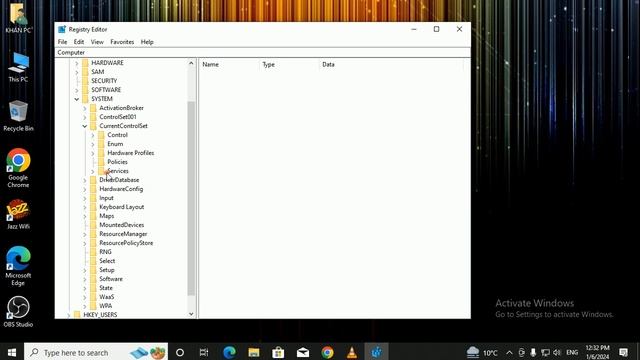Open This PC desktop icon
640x360 pixels.
pos(18,67)
